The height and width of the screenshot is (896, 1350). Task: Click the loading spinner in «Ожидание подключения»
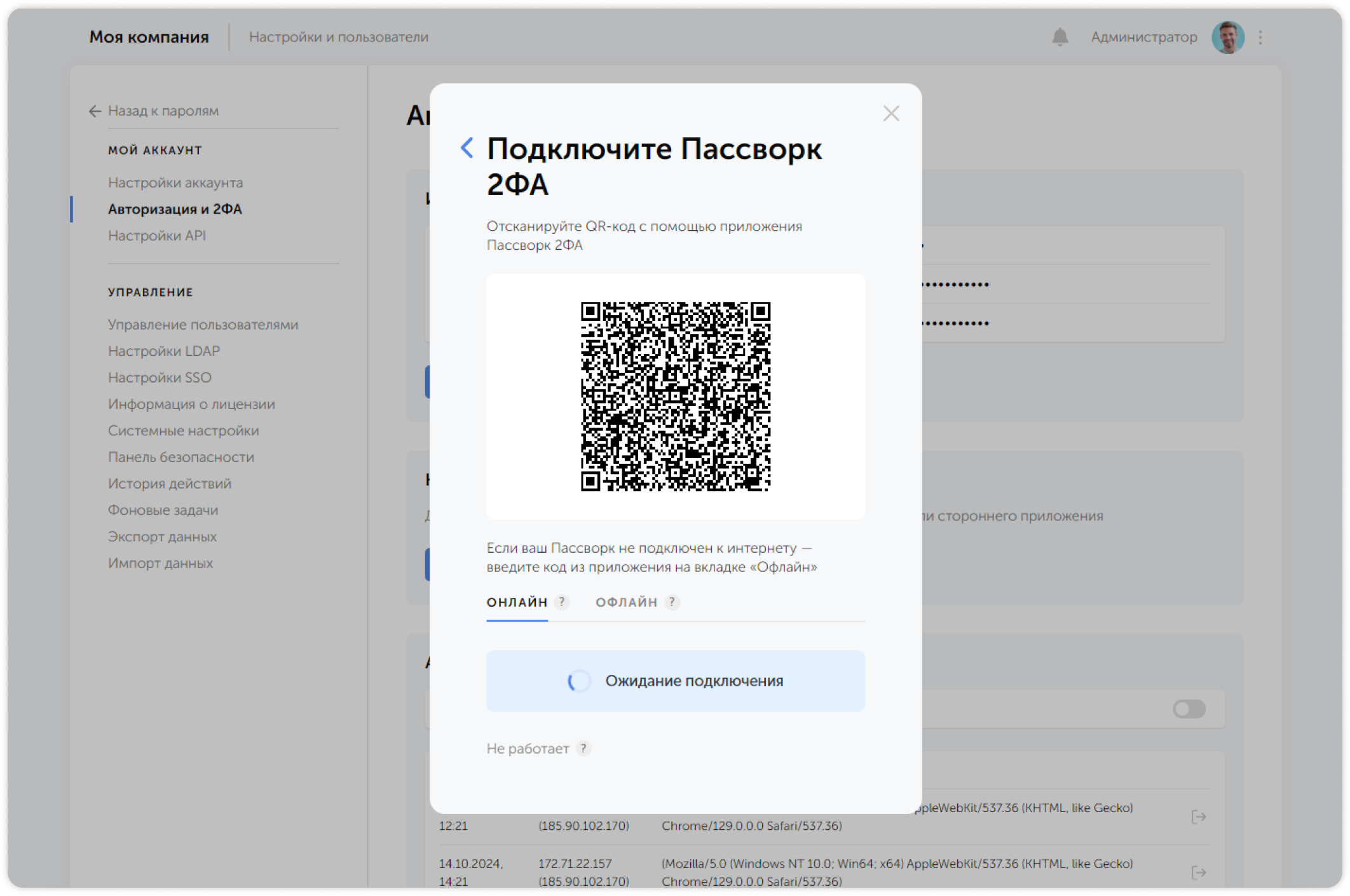pos(579,680)
